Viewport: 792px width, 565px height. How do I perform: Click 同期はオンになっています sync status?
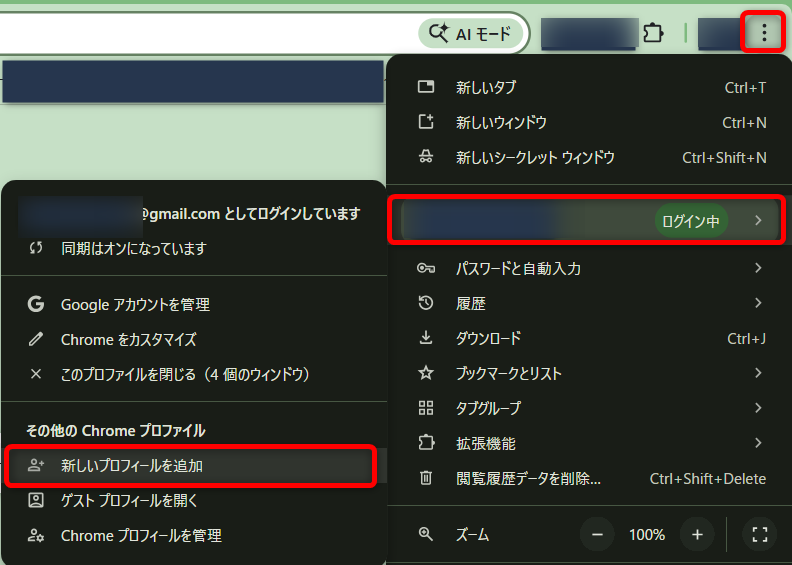point(133,248)
